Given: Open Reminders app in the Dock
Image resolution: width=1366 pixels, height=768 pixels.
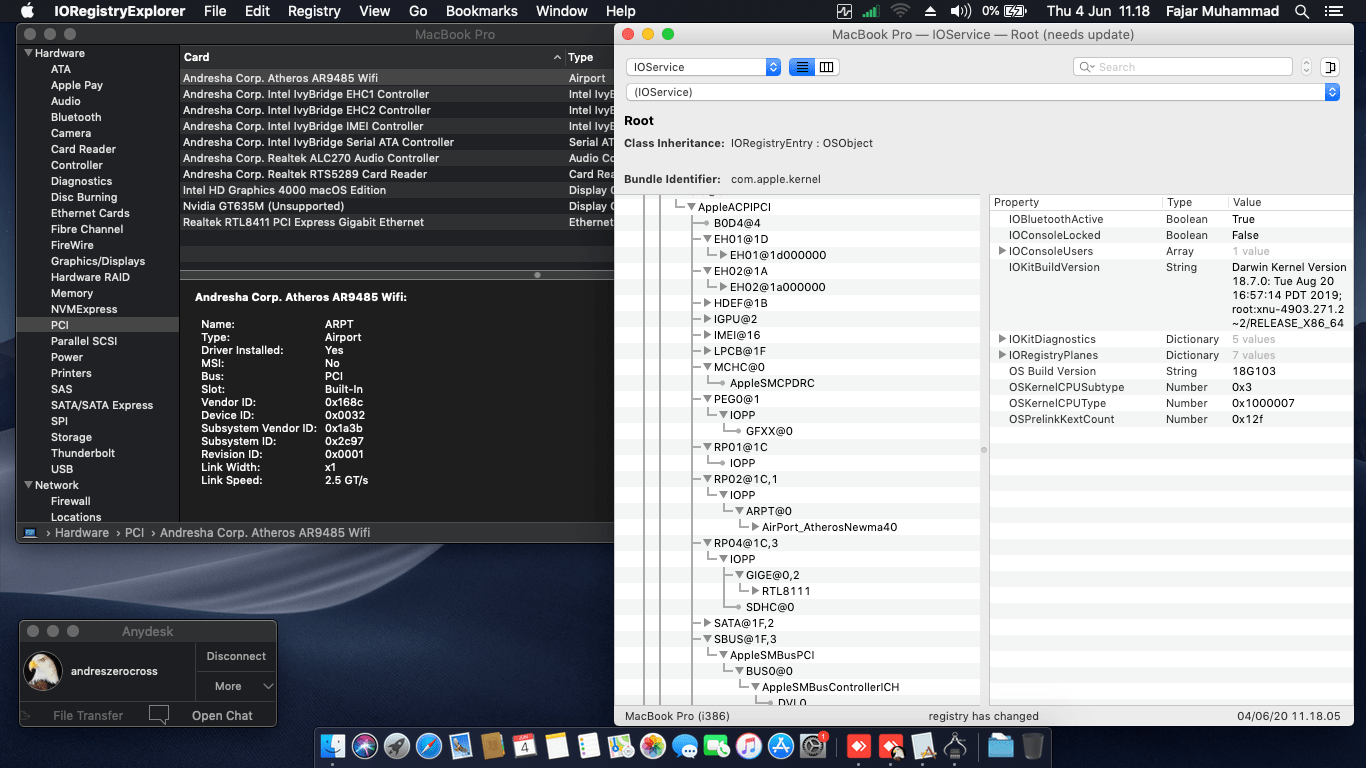Looking at the screenshot, I should click(589, 746).
